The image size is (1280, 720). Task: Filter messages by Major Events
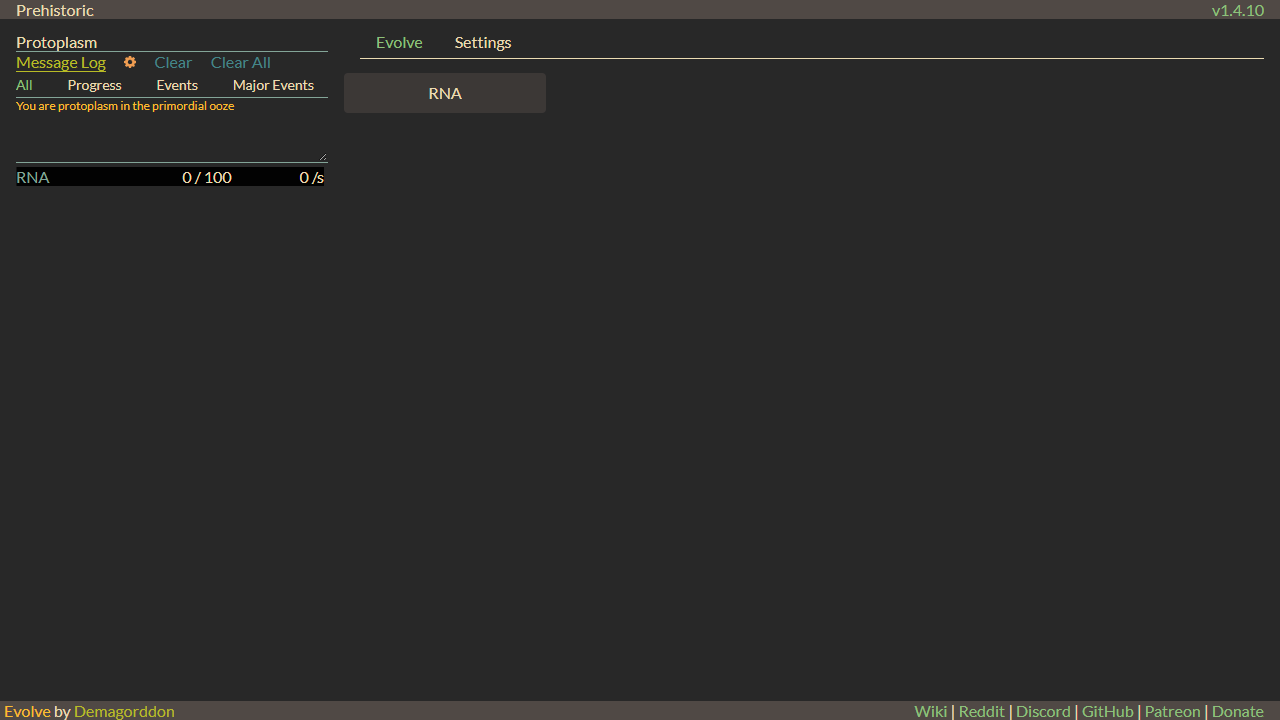pyautogui.click(x=273, y=85)
